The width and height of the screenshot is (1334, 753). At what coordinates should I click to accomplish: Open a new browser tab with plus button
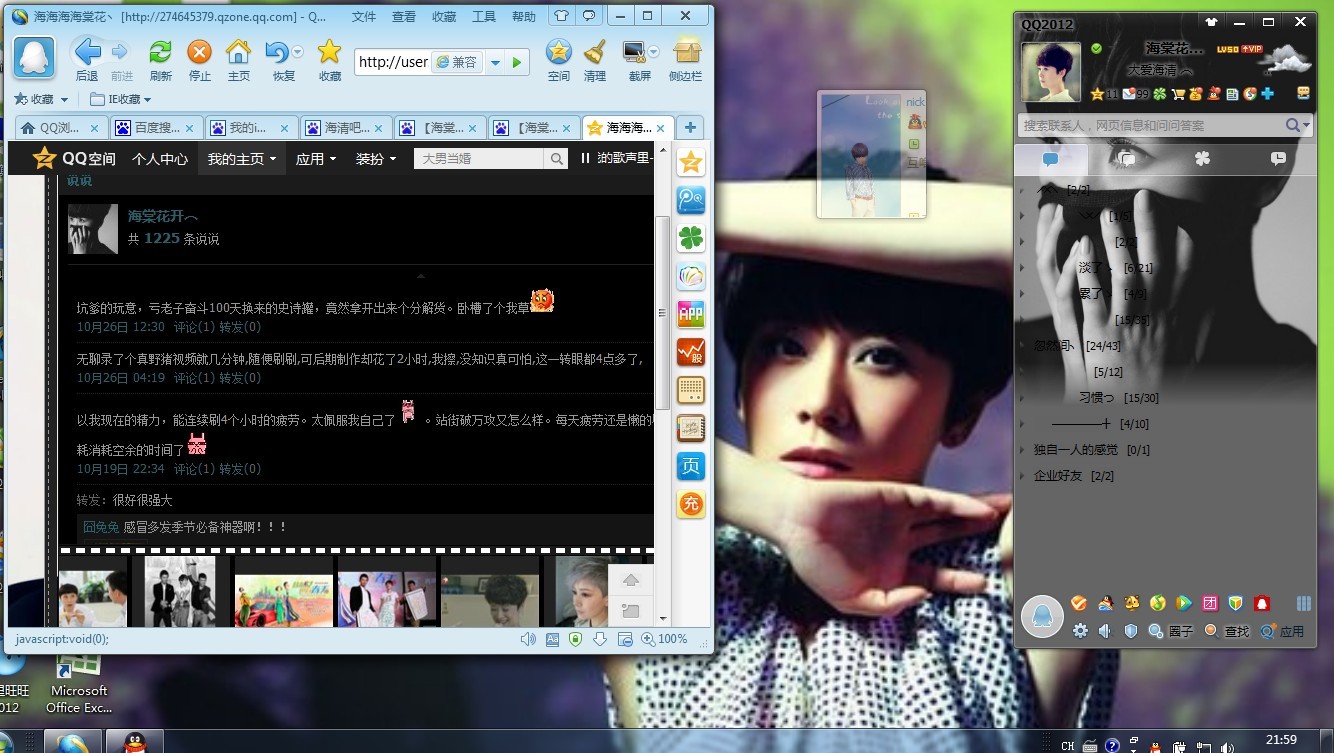point(690,127)
